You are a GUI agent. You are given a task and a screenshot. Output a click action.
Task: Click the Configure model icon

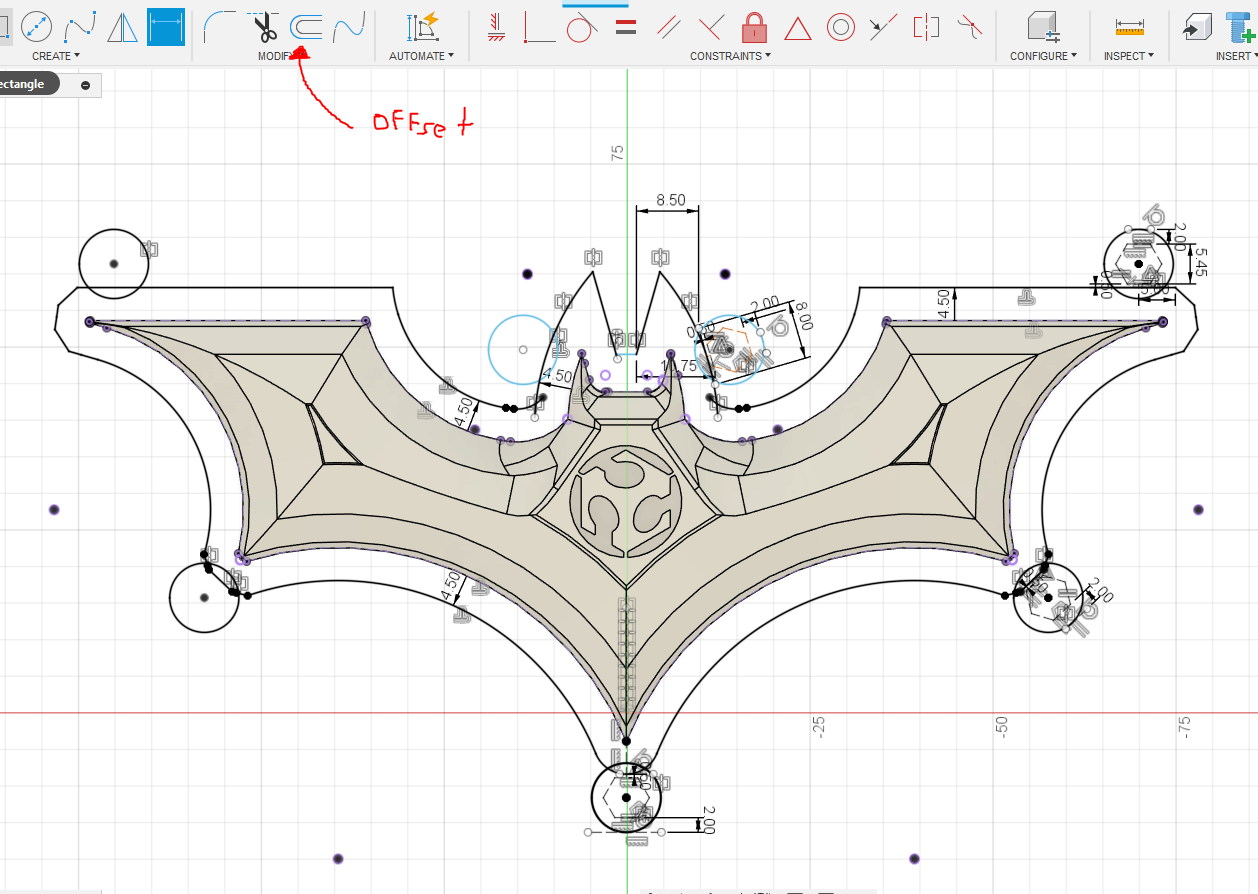1043,27
